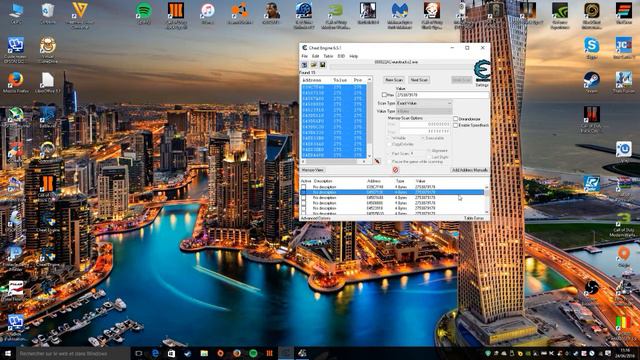640x360 pixels.
Task: Click the Description column header in address table
Action: click(323, 181)
